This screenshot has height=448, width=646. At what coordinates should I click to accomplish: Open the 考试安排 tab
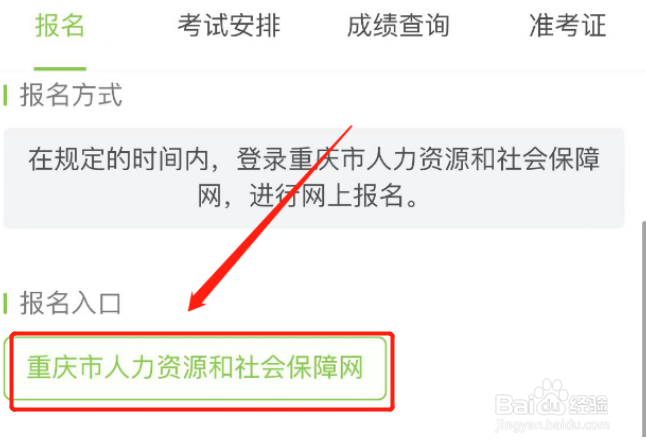[229, 26]
